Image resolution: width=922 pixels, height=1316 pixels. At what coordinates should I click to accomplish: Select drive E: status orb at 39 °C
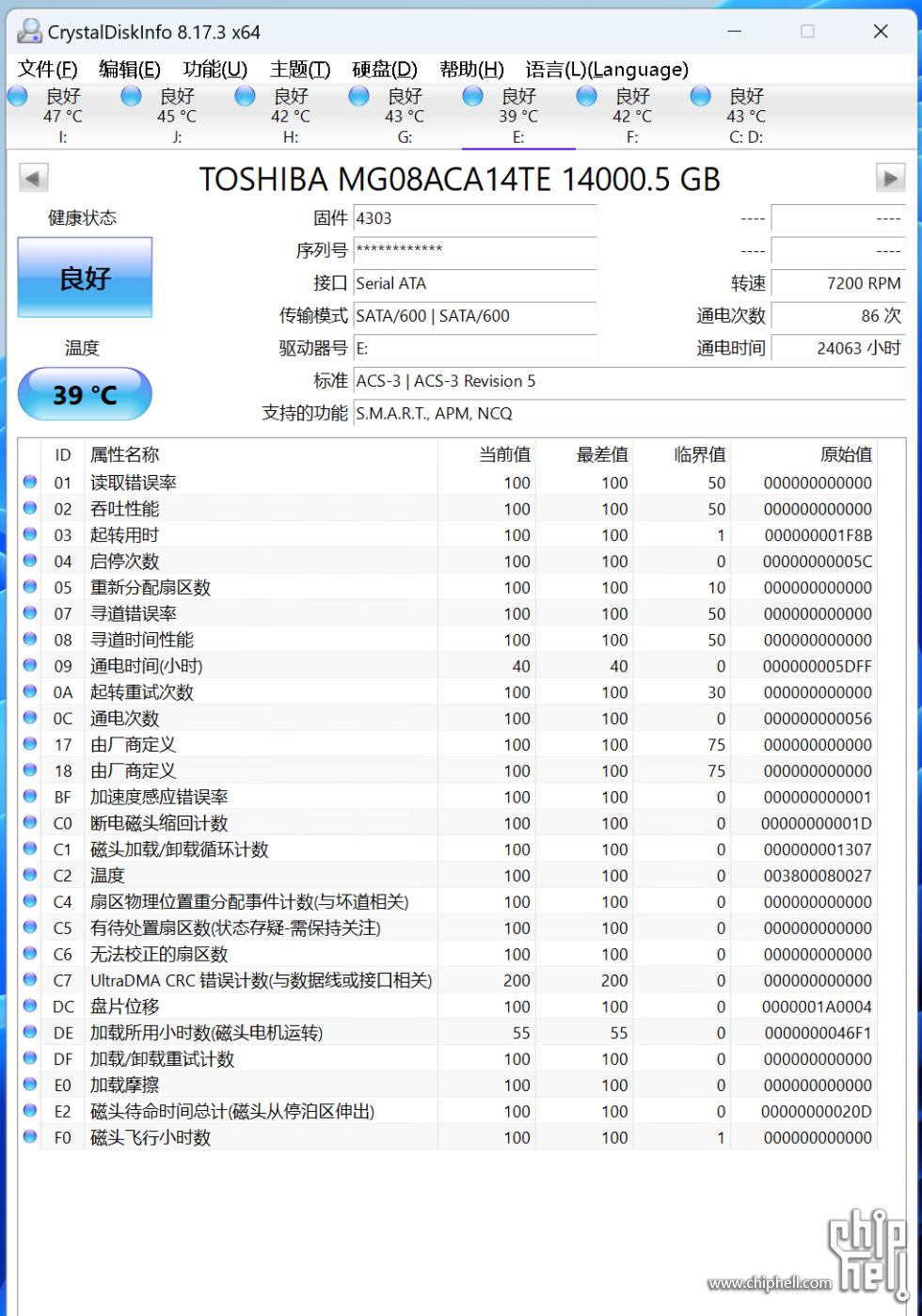tap(473, 95)
